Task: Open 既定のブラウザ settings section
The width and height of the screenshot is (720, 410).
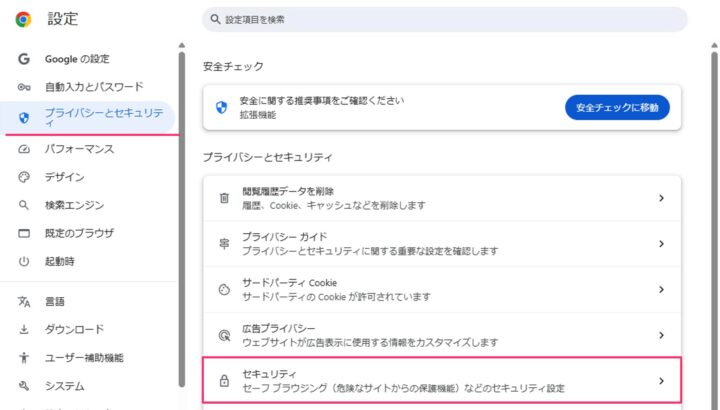Action: (79, 233)
